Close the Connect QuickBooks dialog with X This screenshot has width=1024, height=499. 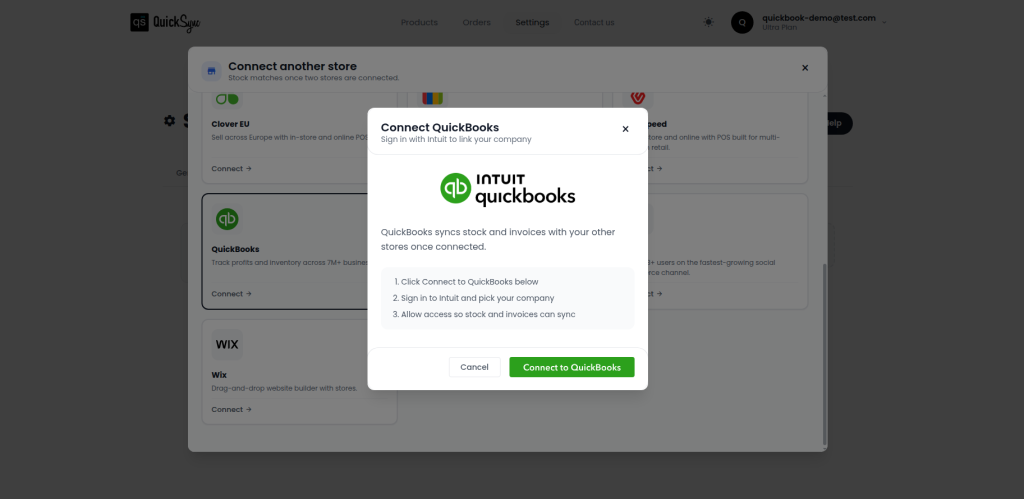pos(625,129)
